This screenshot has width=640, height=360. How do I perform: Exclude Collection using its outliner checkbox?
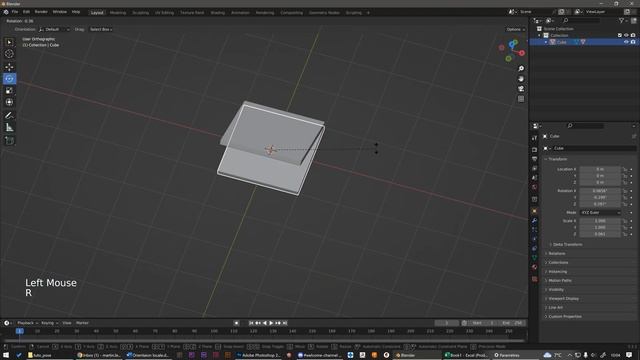coord(620,36)
